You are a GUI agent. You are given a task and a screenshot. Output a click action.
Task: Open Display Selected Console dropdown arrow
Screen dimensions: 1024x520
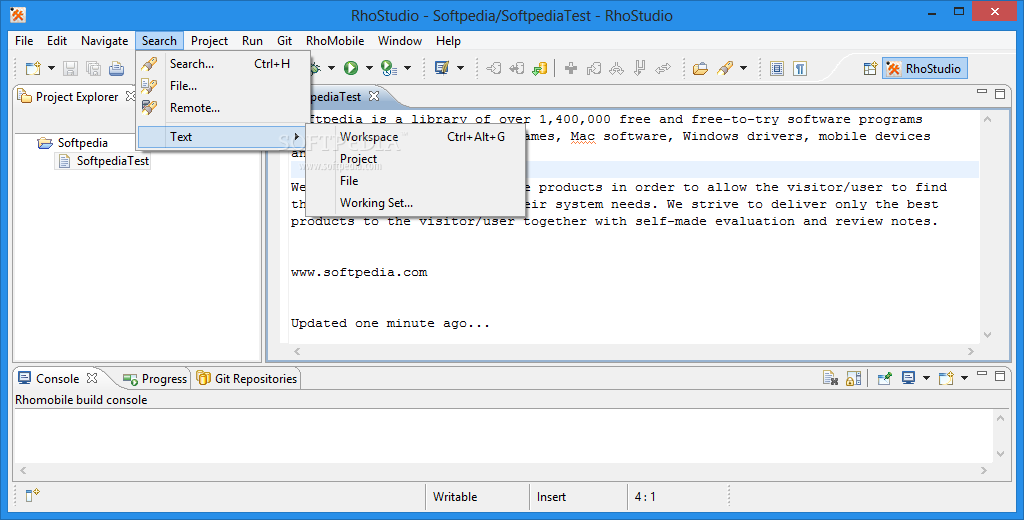pos(926,378)
